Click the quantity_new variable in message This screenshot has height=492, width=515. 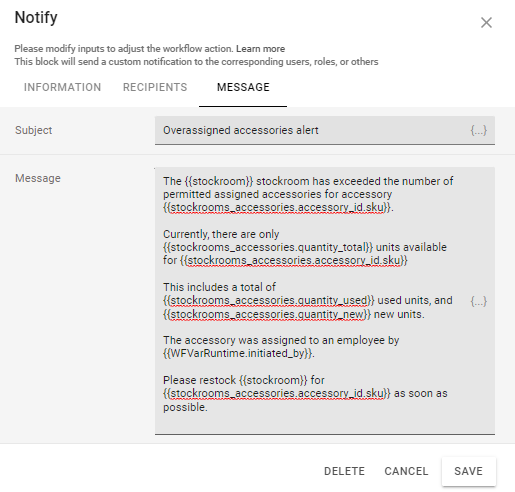tap(267, 314)
